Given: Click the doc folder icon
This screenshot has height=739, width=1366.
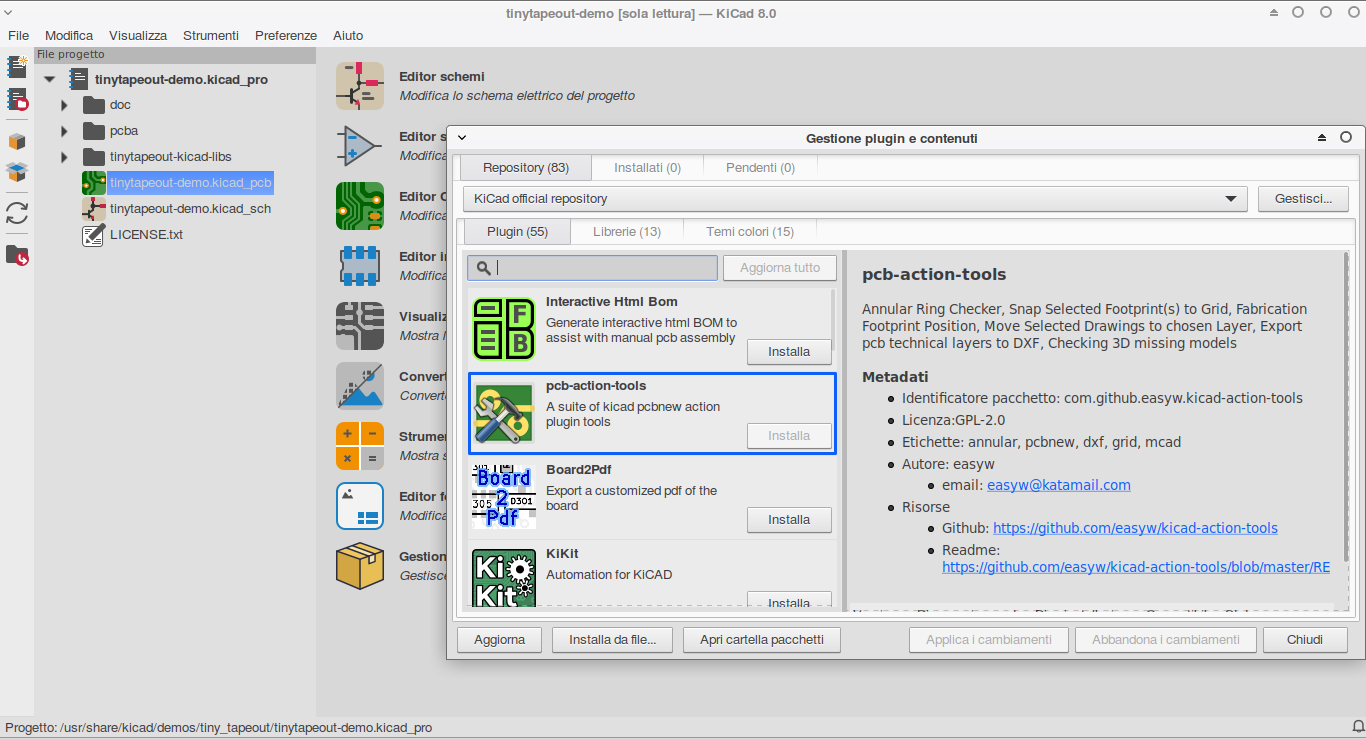Looking at the screenshot, I should tap(94, 105).
